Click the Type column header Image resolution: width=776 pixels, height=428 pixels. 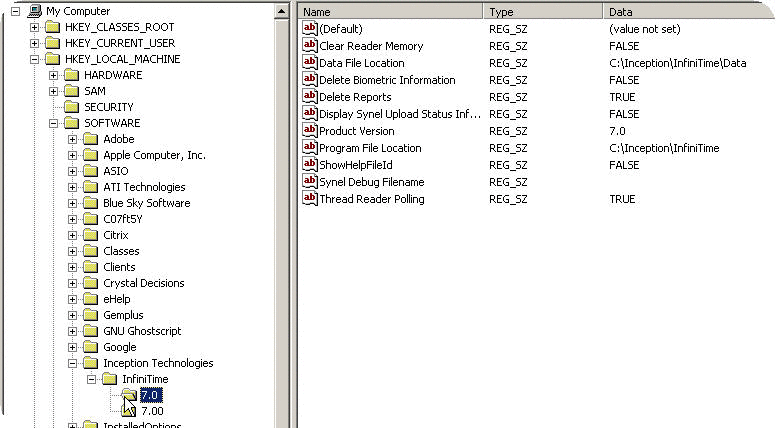coord(543,12)
